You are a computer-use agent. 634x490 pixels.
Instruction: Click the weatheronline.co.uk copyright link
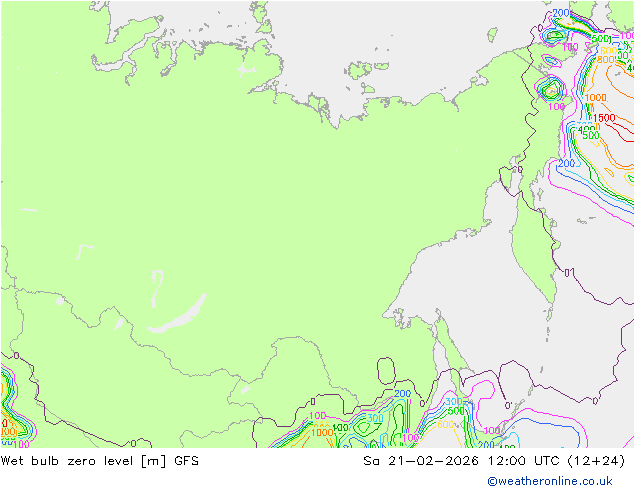550,481
